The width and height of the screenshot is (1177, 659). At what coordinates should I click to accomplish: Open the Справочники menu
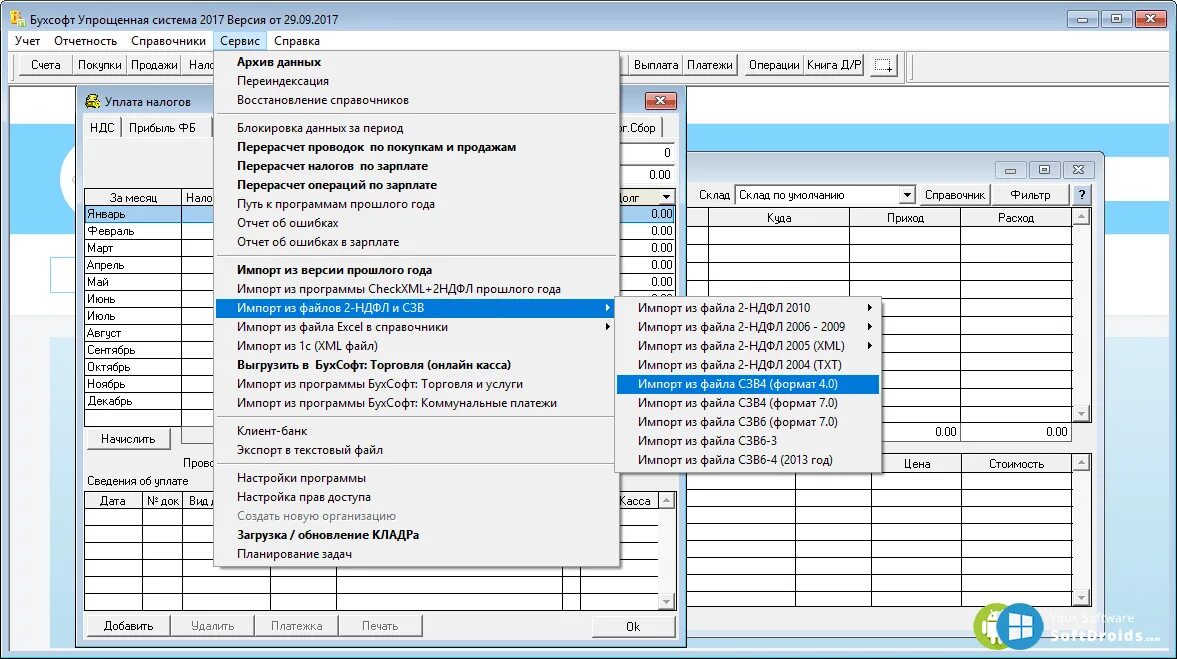tap(168, 41)
